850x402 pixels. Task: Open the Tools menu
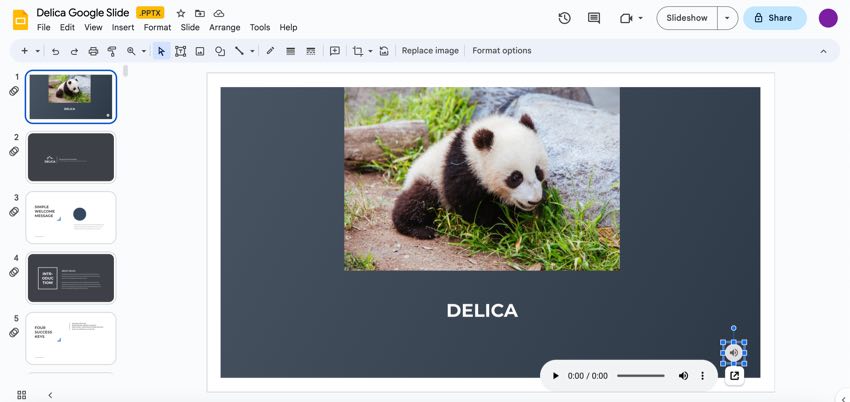260,27
